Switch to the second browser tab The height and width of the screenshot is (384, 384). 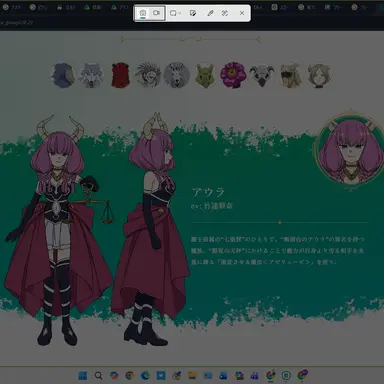pyautogui.click(x=39, y=7)
